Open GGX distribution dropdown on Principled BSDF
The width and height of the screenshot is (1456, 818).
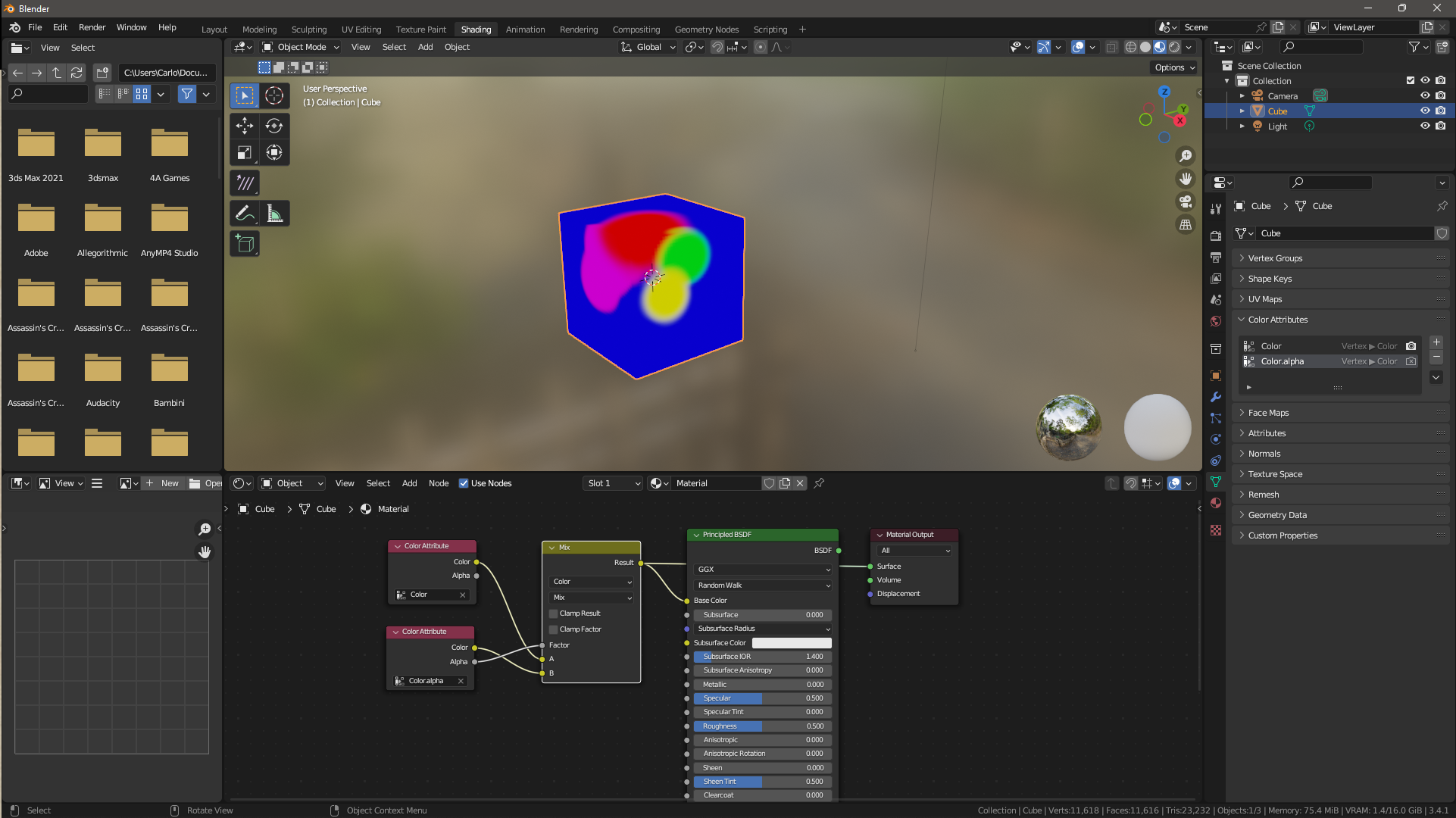tap(763, 570)
